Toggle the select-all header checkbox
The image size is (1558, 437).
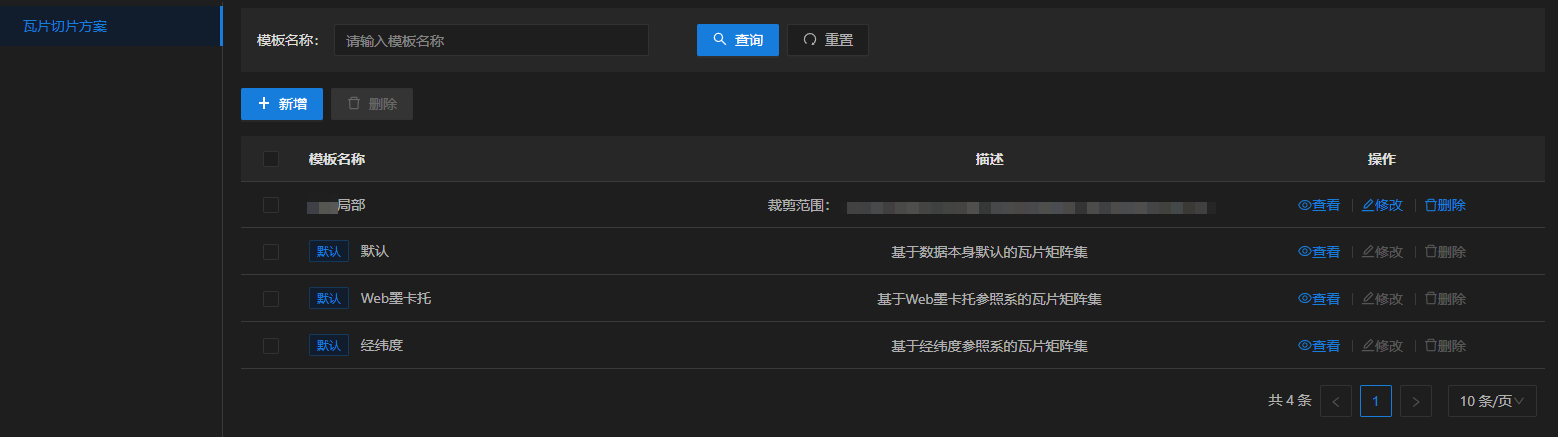(271, 159)
